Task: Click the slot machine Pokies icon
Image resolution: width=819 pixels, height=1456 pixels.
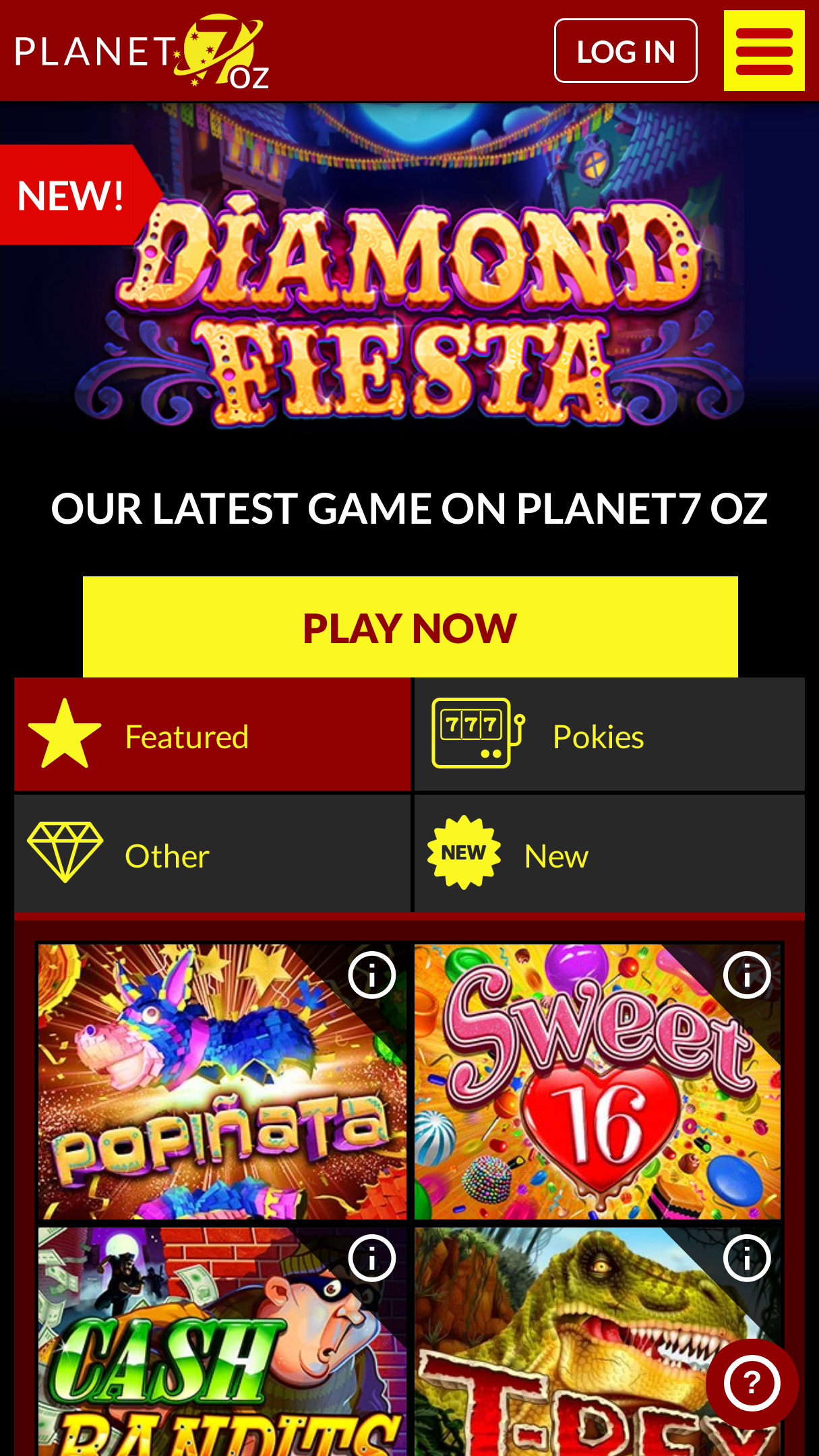Action: [478, 733]
